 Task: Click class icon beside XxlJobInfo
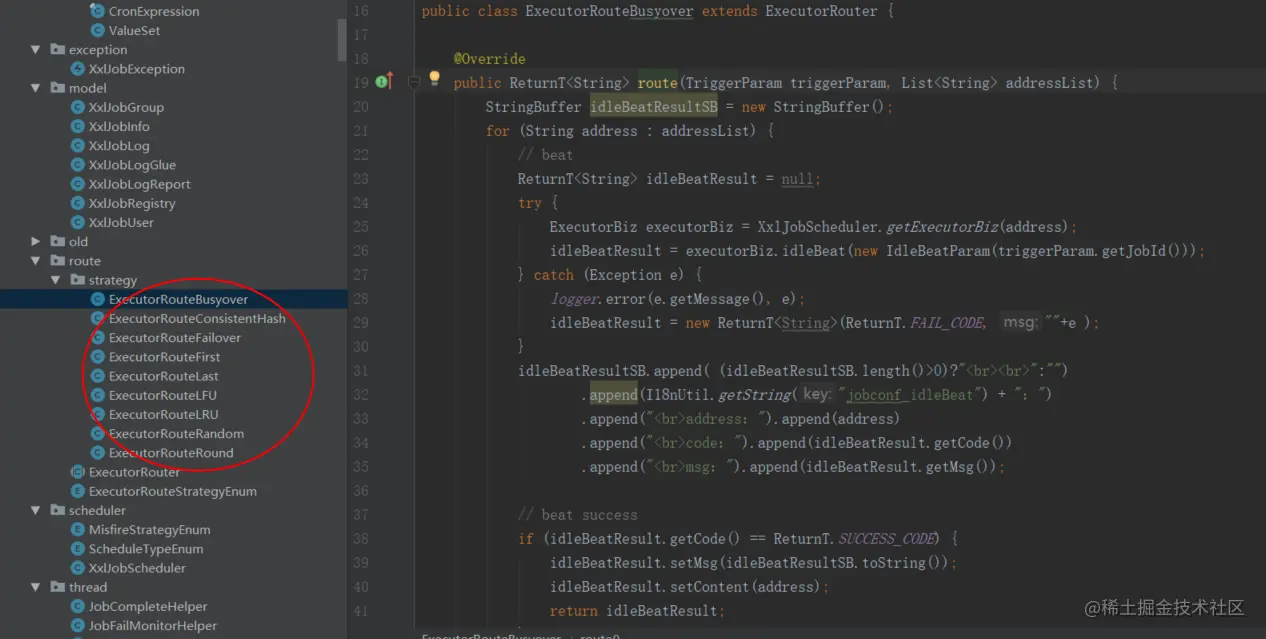click(x=78, y=126)
